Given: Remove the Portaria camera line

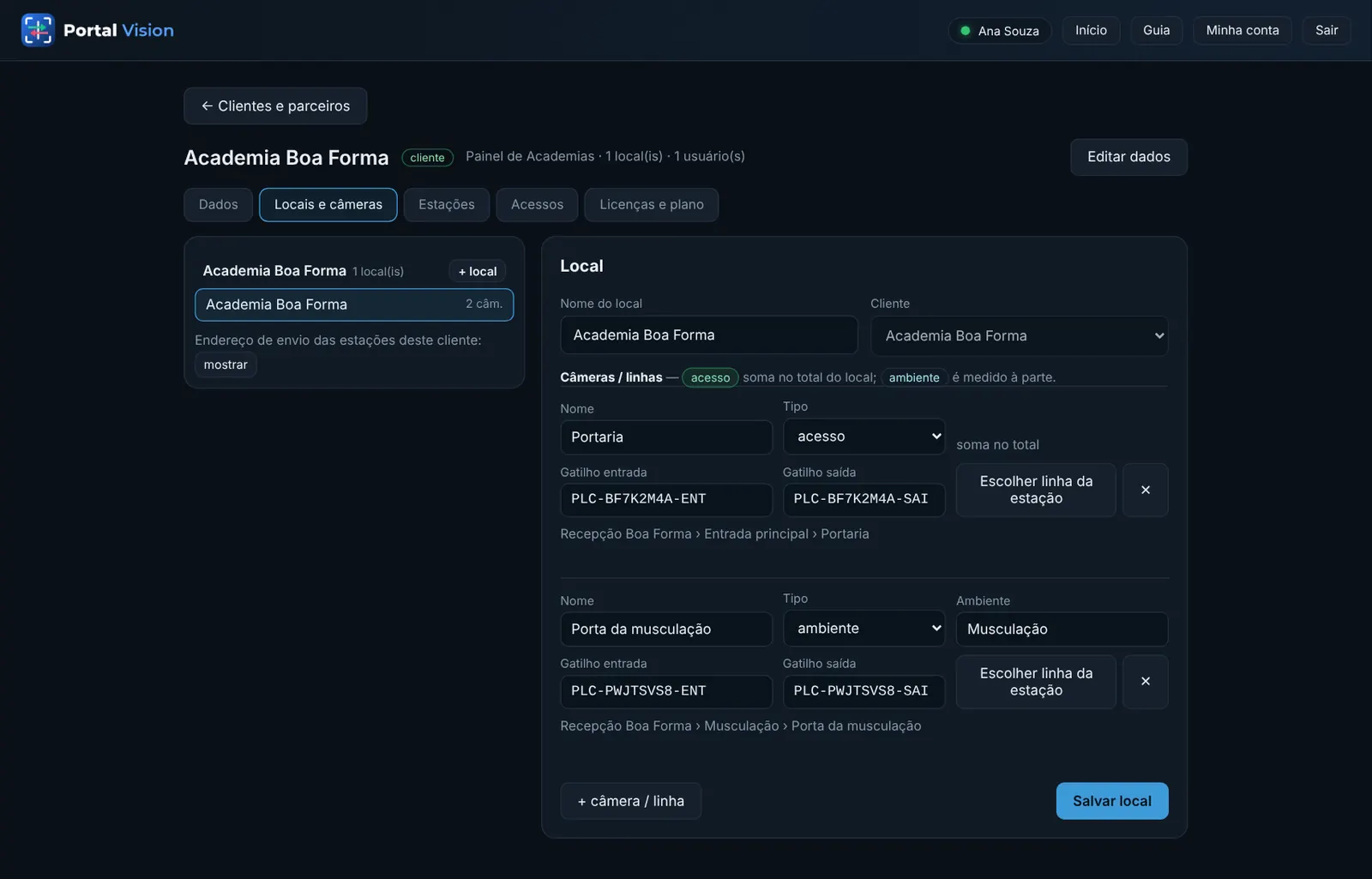Looking at the screenshot, I should tap(1146, 490).
